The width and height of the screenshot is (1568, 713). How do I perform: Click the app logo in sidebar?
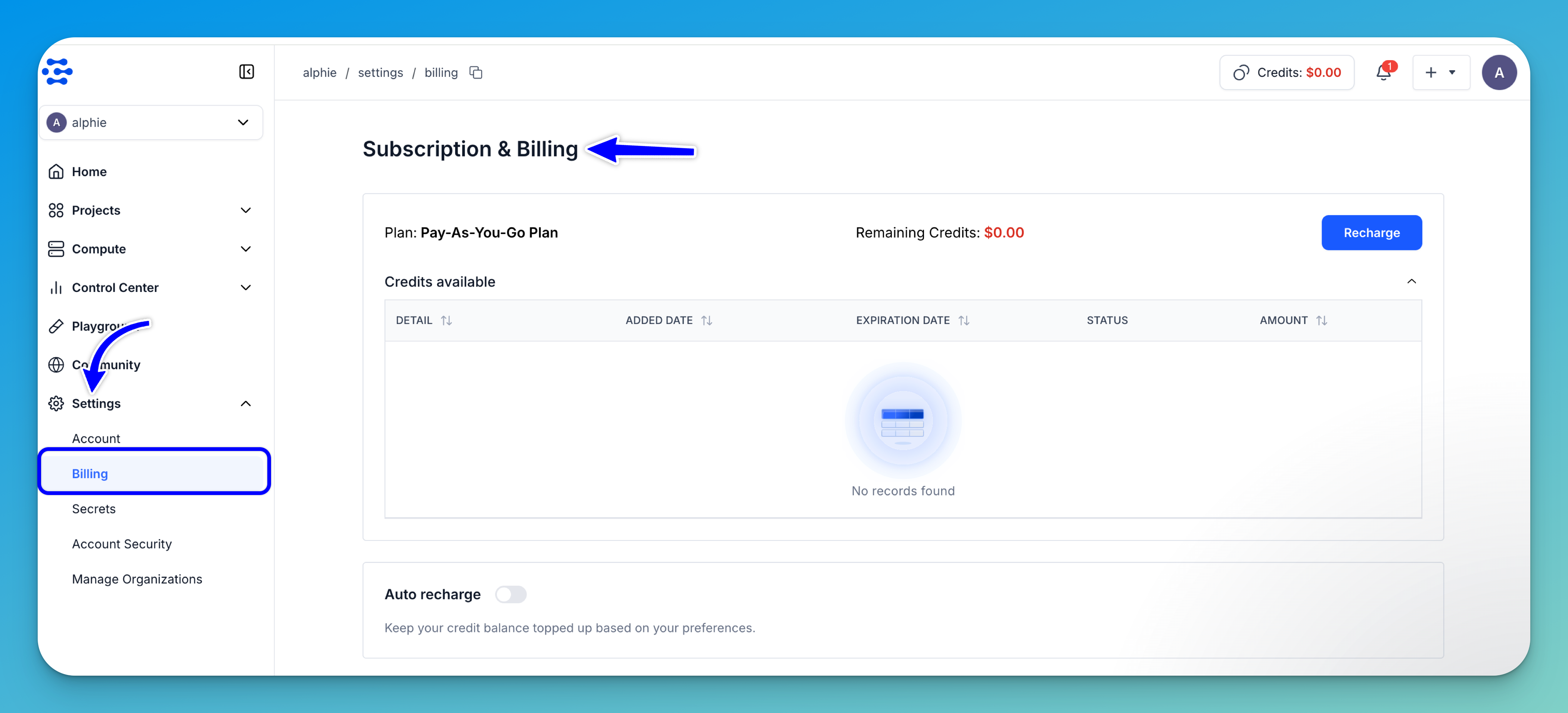pyautogui.click(x=58, y=72)
